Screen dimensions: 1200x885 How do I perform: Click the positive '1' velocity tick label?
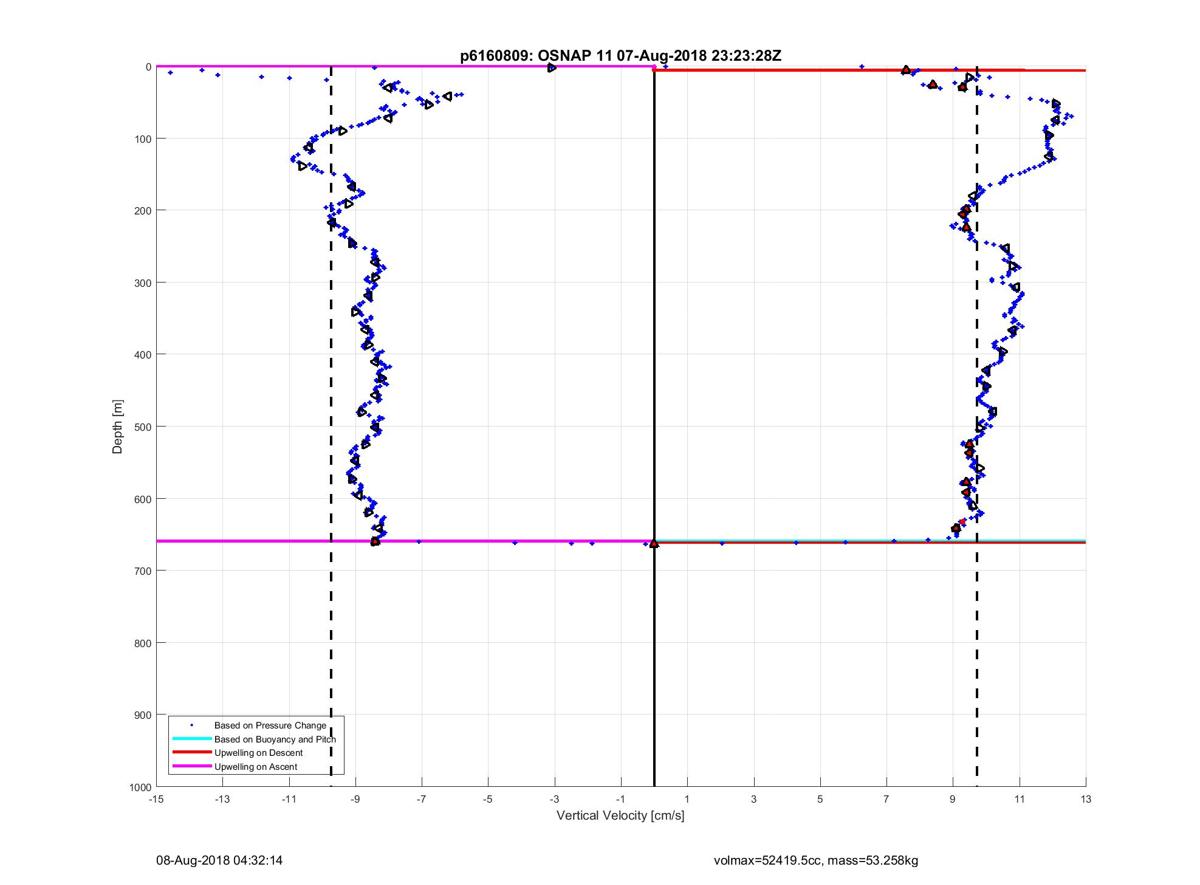pyautogui.click(x=687, y=799)
